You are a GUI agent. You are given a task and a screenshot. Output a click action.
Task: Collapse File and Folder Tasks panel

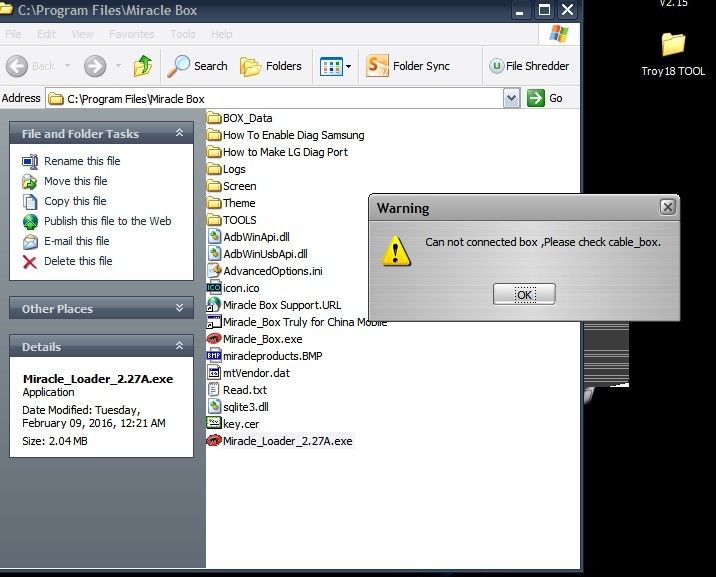pyautogui.click(x=179, y=133)
